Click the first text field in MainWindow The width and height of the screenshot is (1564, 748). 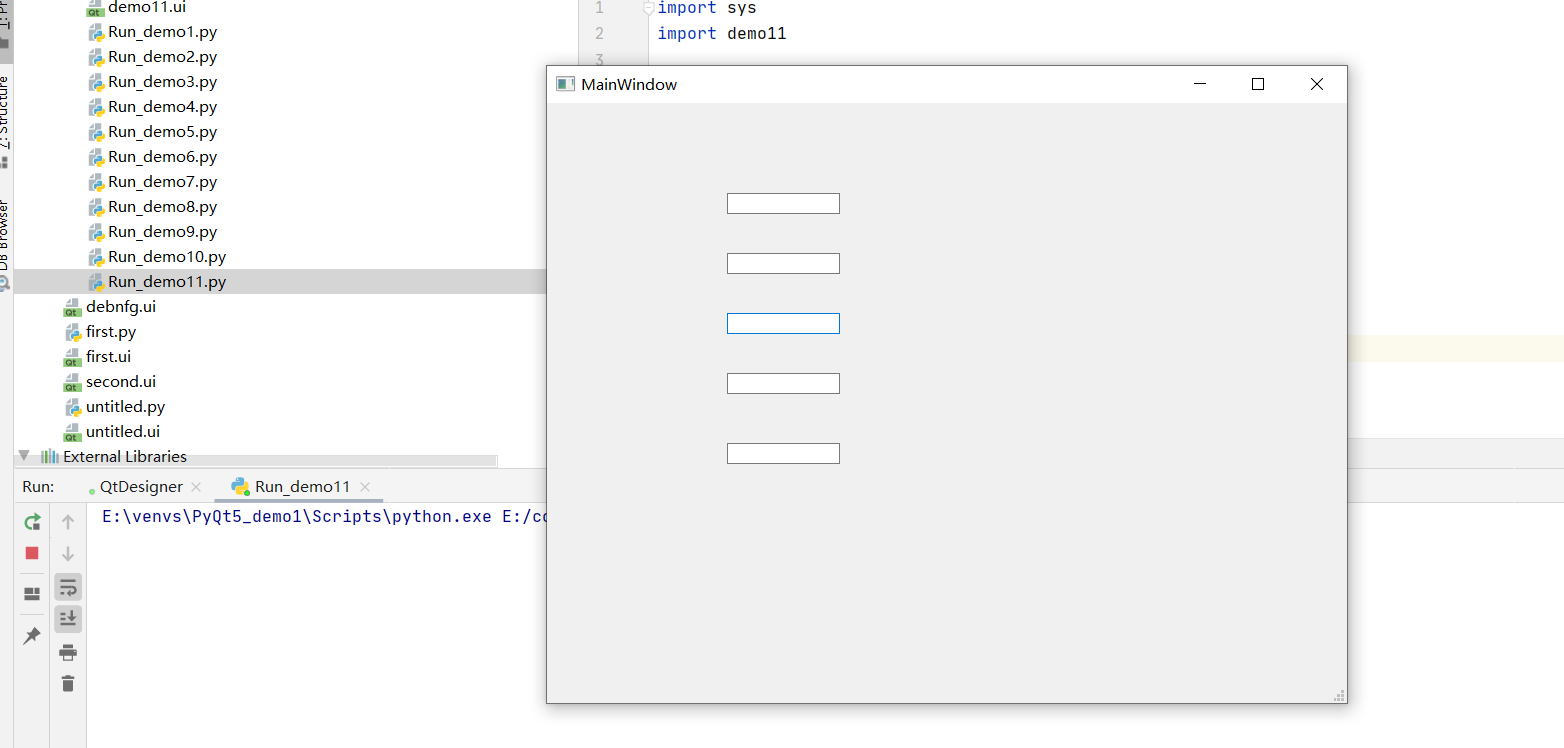click(783, 204)
